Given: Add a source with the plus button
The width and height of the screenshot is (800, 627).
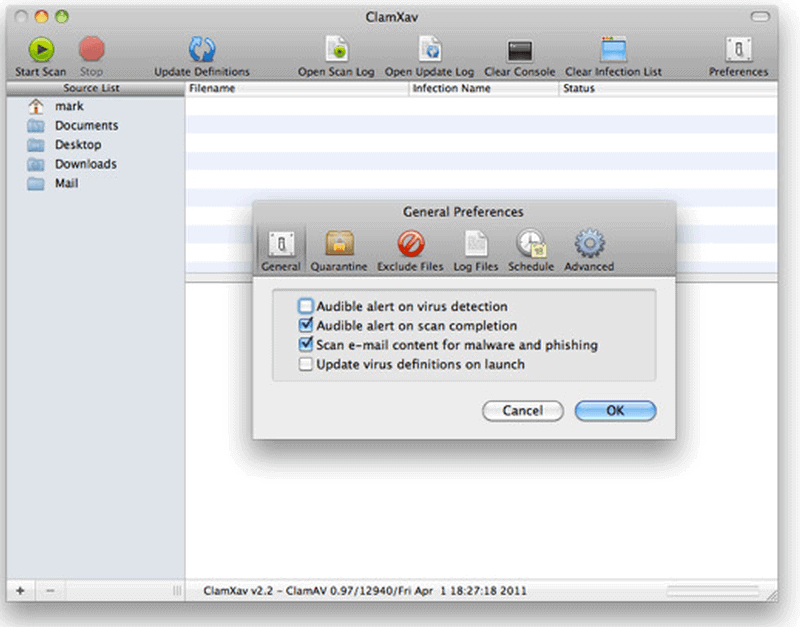Looking at the screenshot, I should pos(20,591).
